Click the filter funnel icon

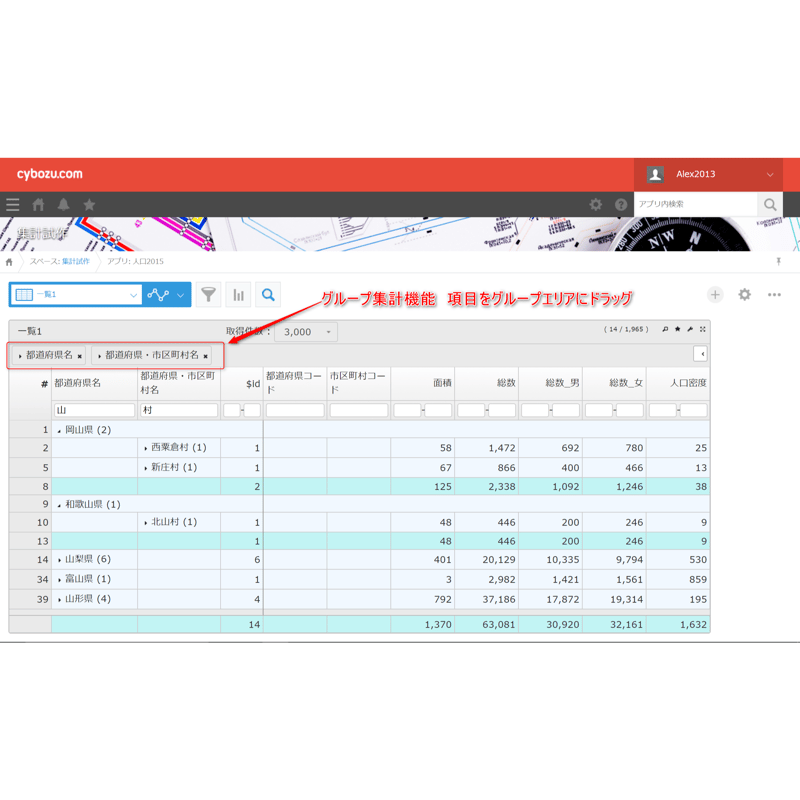point(208,295)
